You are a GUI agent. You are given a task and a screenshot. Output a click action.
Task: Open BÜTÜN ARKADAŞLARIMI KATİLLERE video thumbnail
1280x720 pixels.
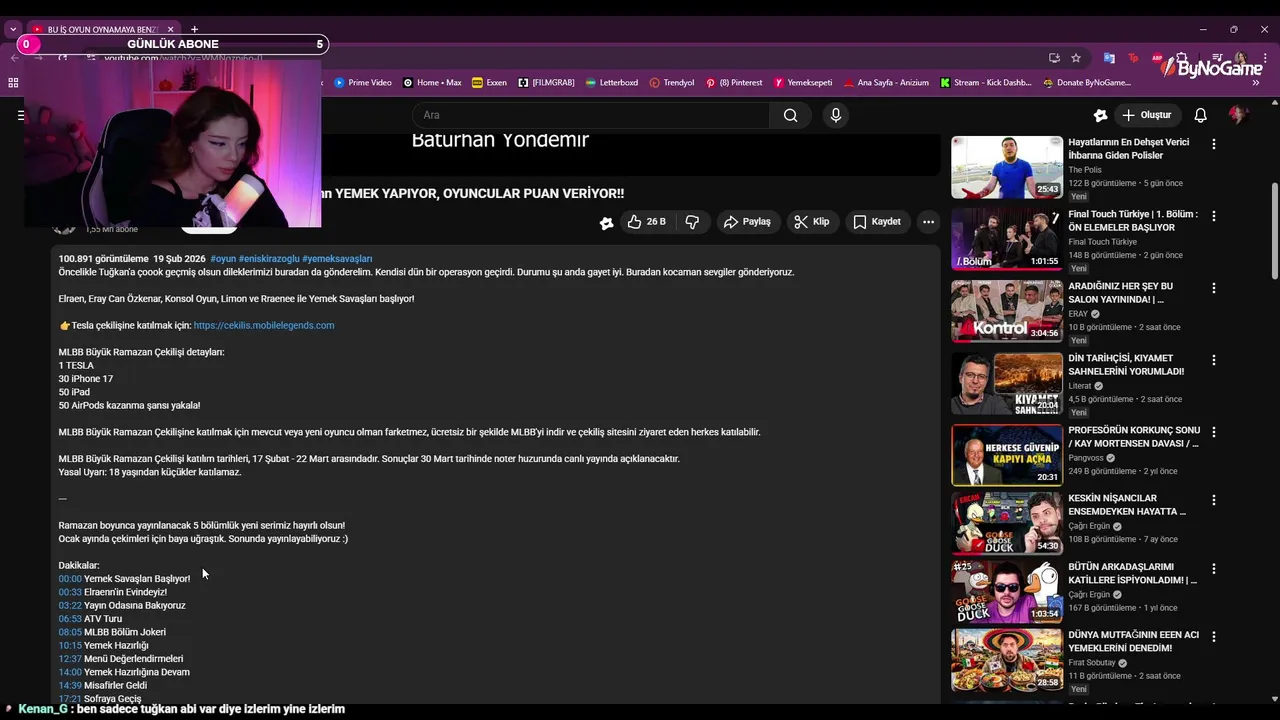(1007, 591)
